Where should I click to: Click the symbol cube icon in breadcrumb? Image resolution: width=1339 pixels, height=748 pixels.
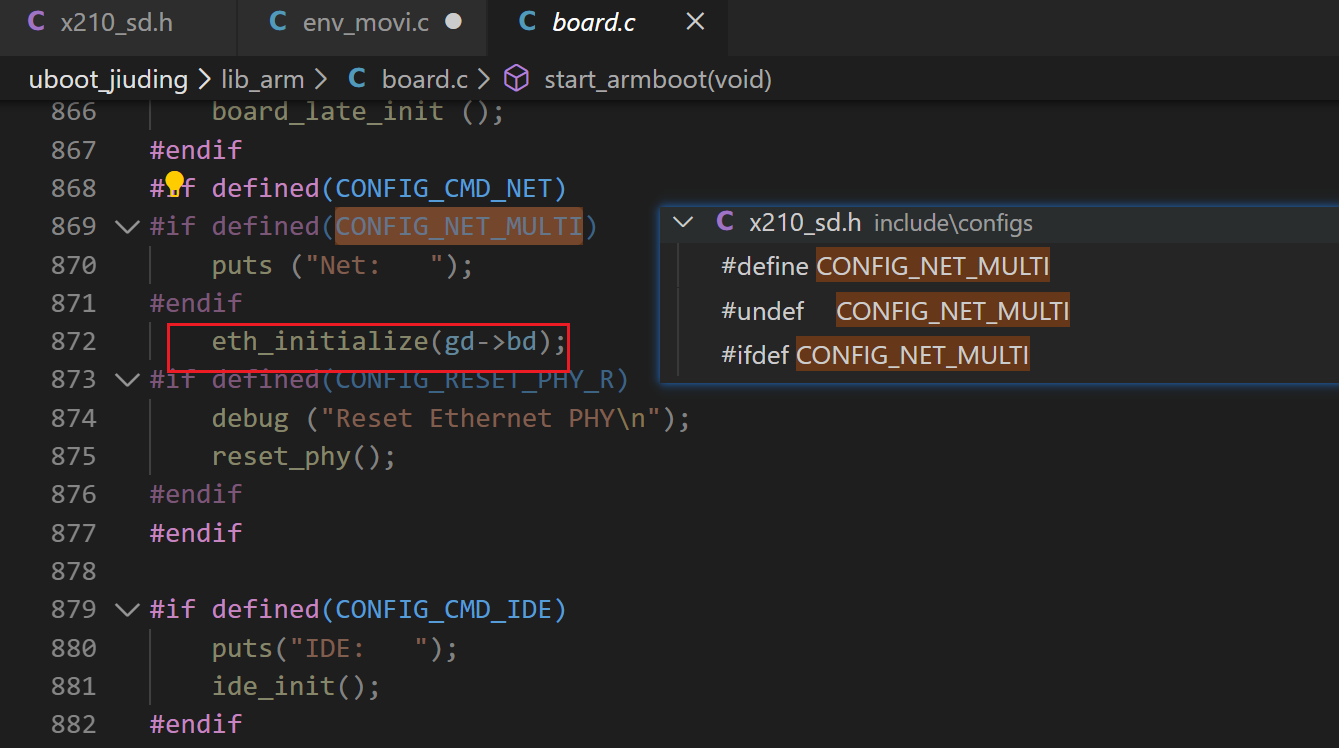[x=515, y=78]
